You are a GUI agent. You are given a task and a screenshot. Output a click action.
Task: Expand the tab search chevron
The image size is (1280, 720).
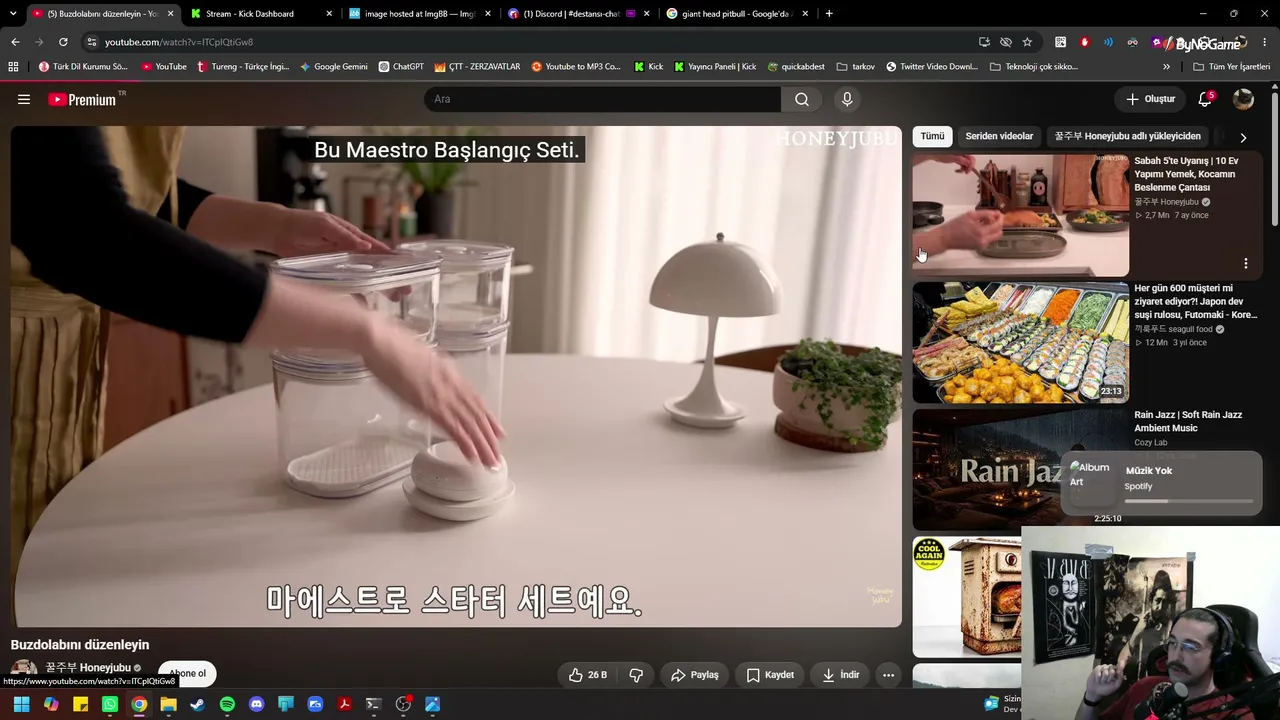click(11, 14)
